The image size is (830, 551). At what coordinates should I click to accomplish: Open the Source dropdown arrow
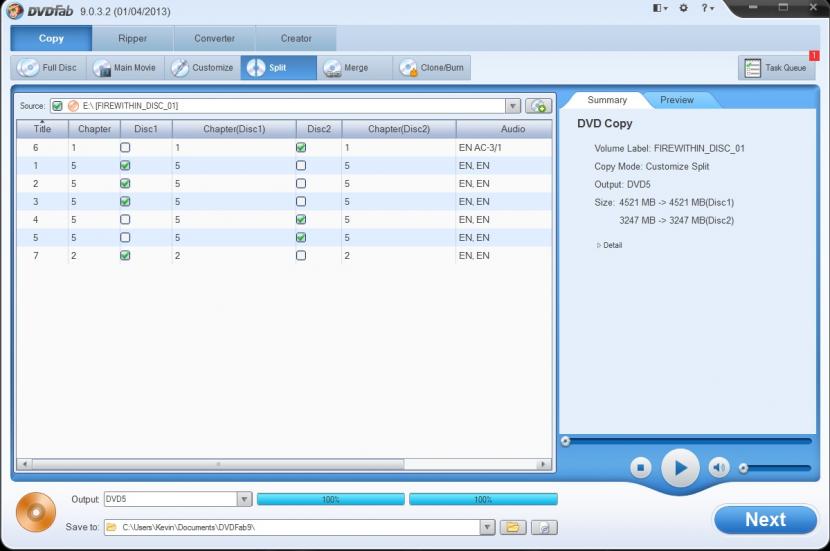pyautogui.click(x=513, y=106)
